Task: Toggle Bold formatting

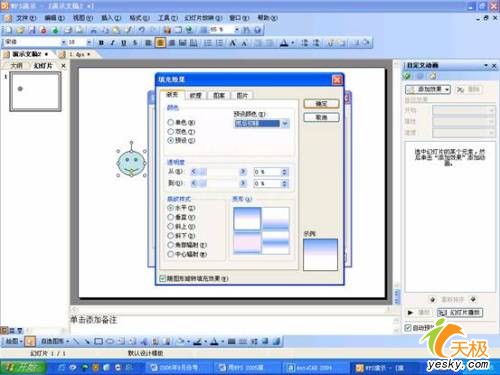Action: pyautogui.click(x=101, y=43)
